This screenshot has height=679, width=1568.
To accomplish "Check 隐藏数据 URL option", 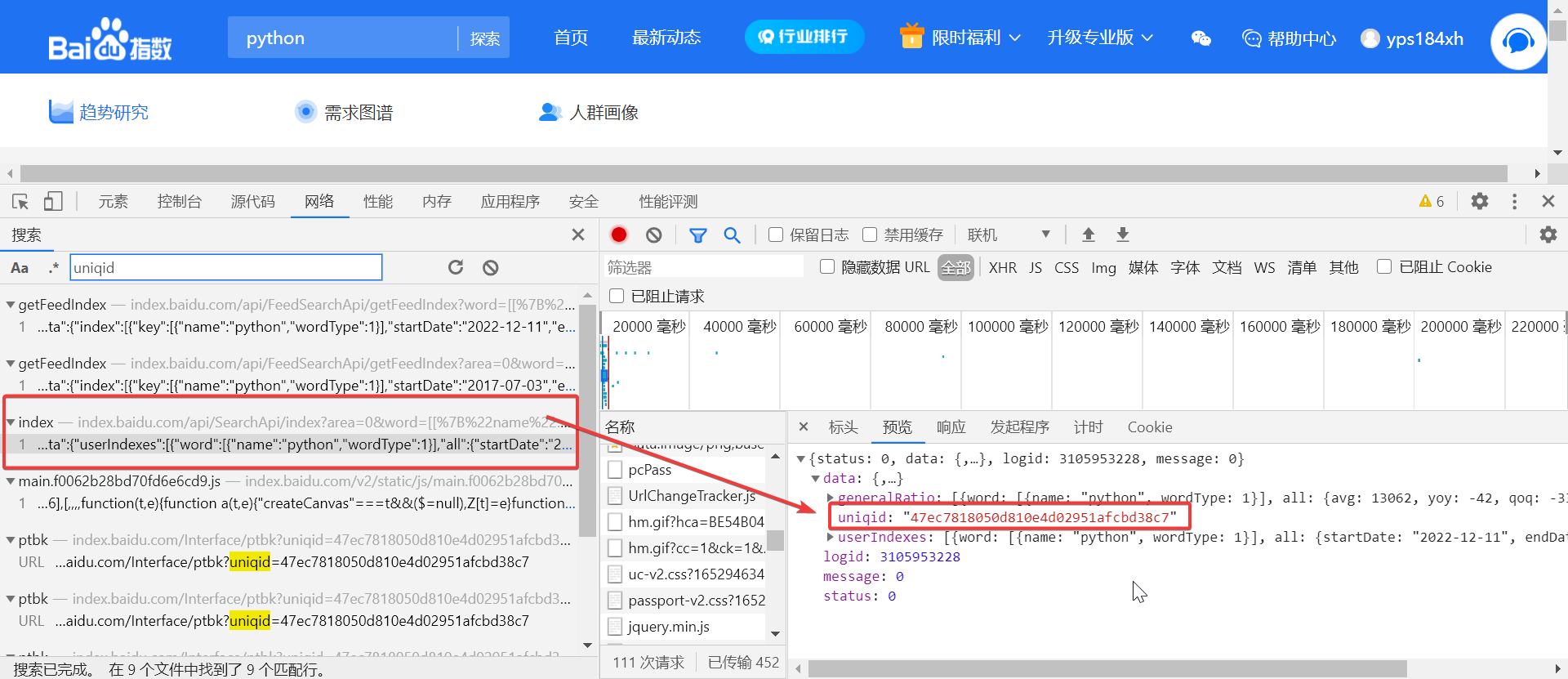I will tap(827, 266).
